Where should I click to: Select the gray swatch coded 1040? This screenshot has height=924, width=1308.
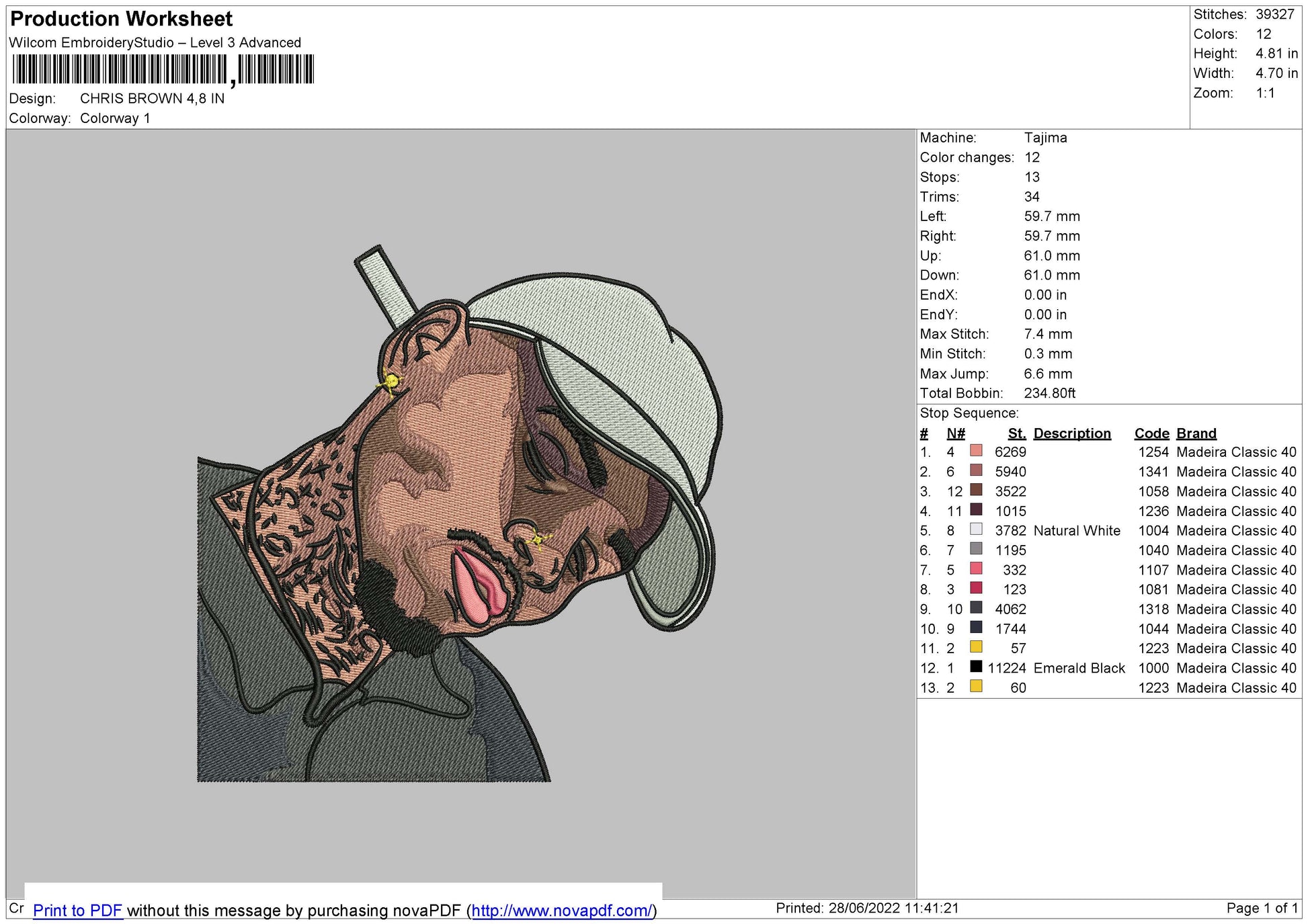click(975, 550)
